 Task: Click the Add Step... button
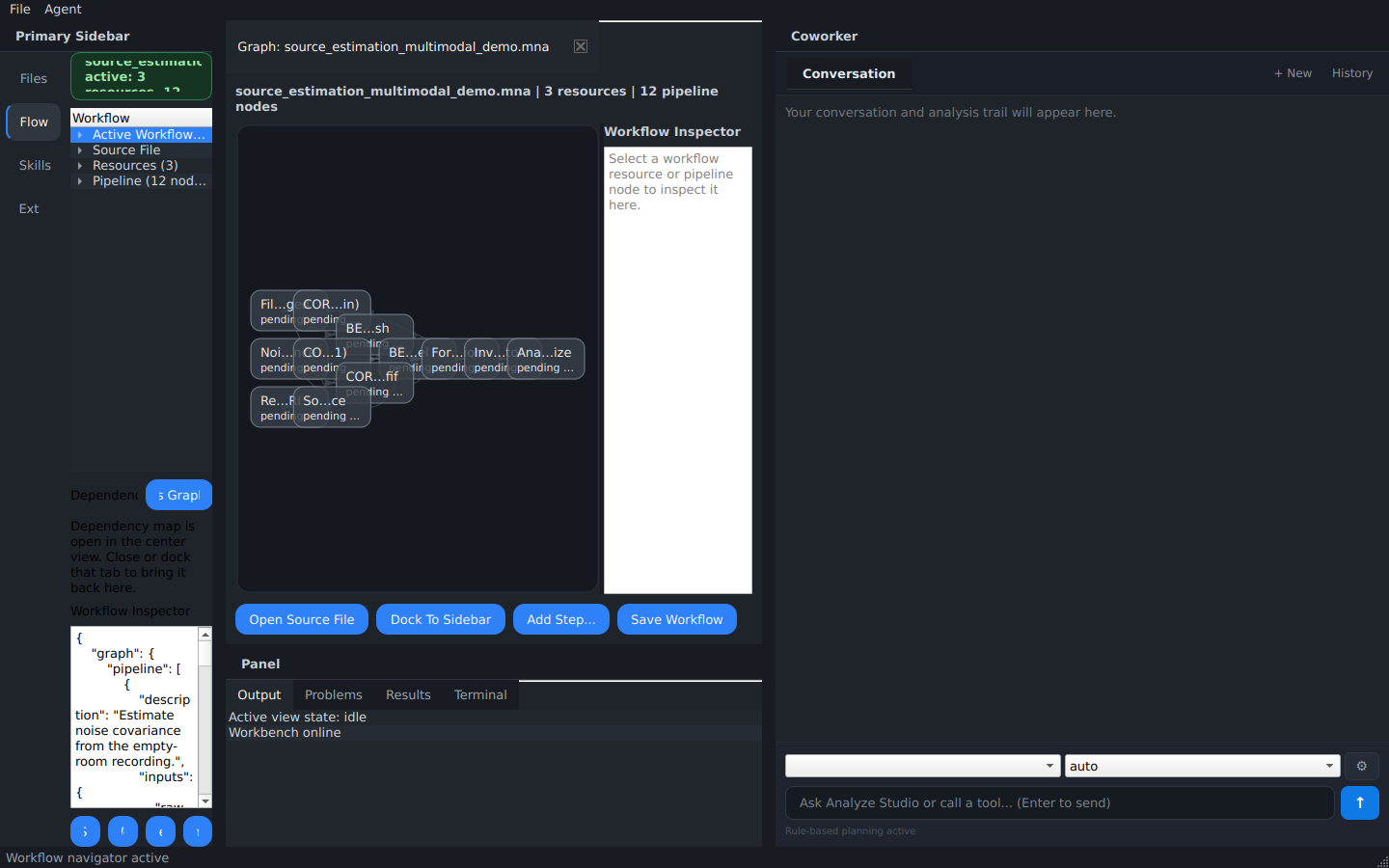(x=561, y=619)
